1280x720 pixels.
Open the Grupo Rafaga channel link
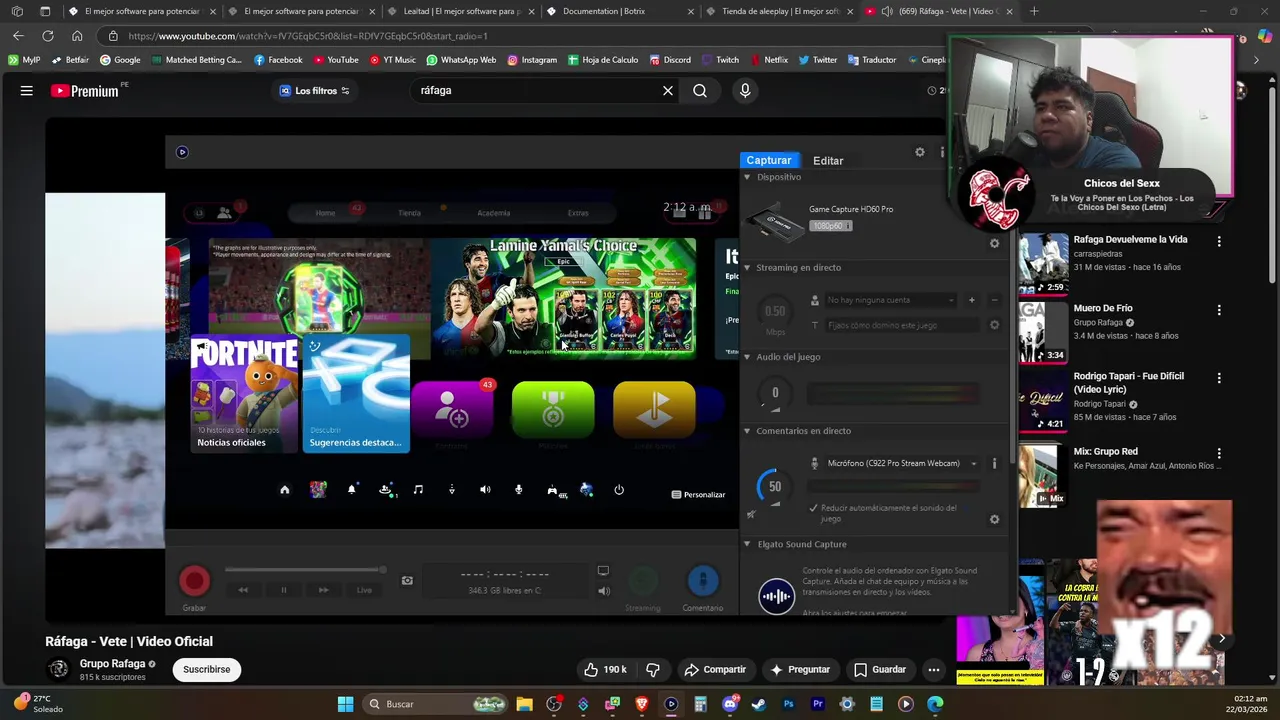113,664
